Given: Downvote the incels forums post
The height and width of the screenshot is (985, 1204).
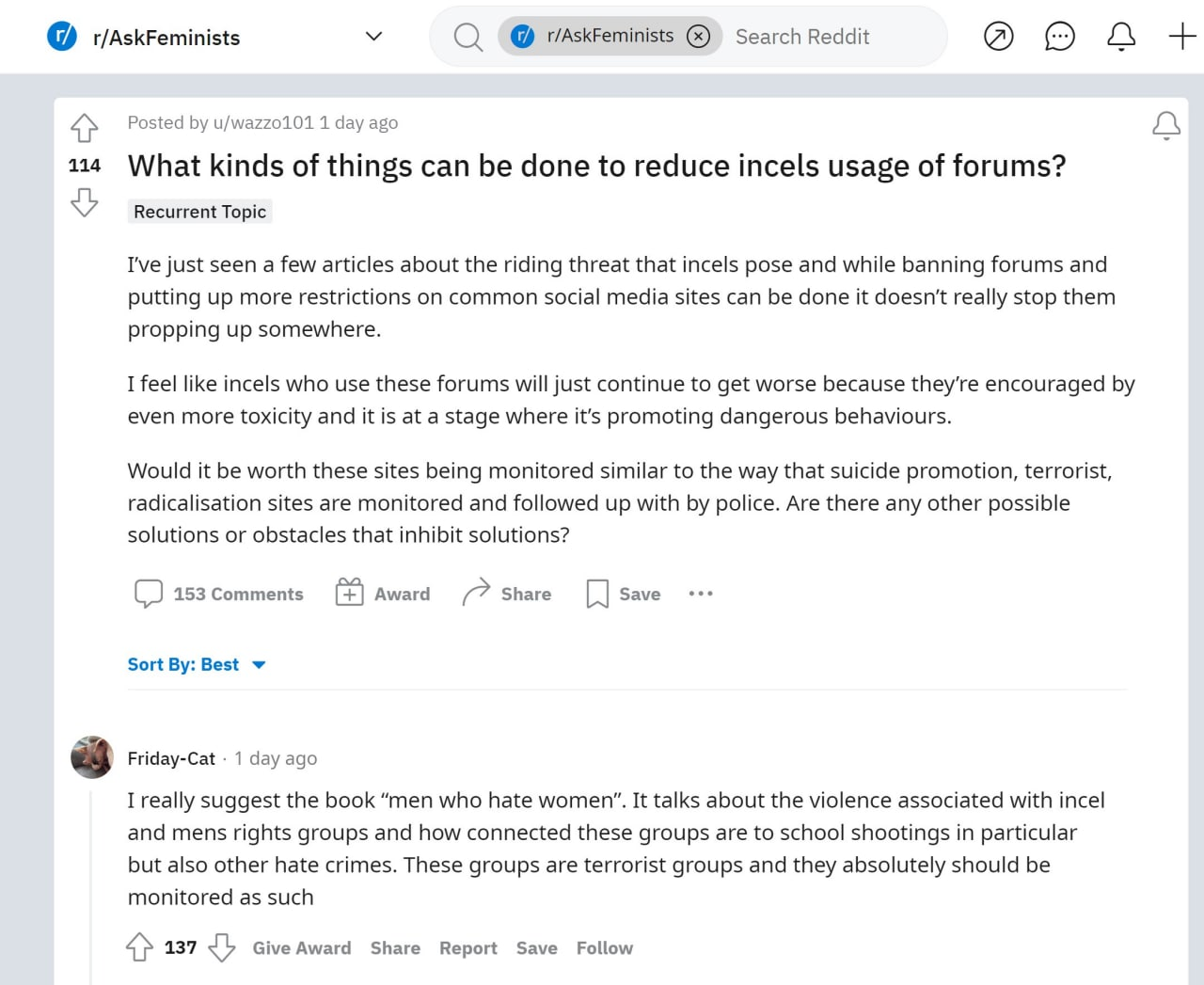Looking at the screenshot, I should coord(85,202).
